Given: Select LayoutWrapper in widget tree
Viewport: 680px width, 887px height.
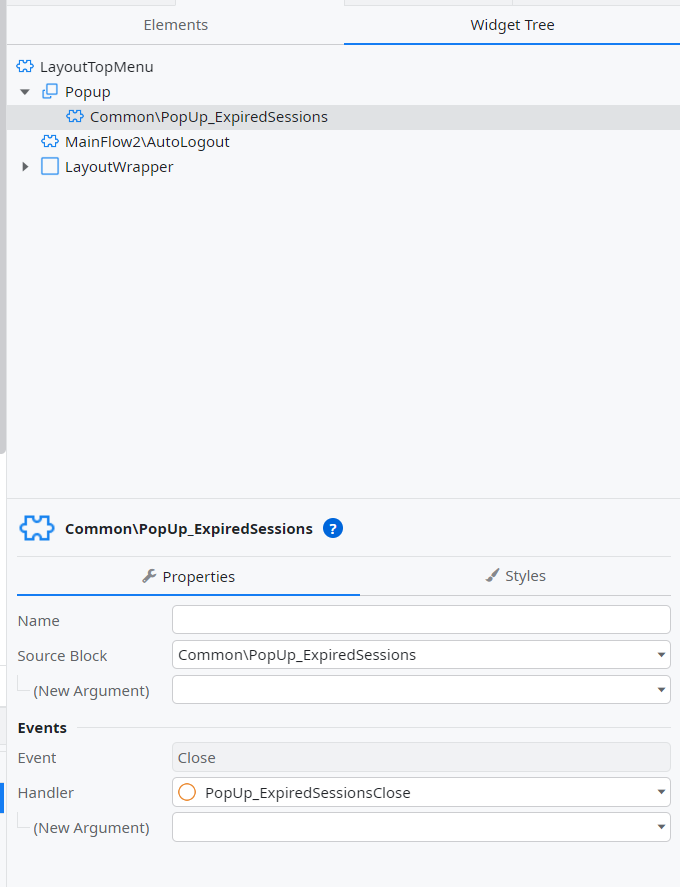Looking at the screenshot, I should pyautogui.click(x=119, y=167).
